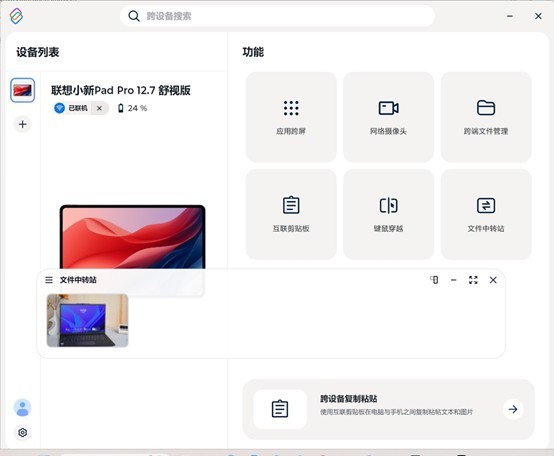This screenshot has height=456, width=554.
Task: Click the battery 24 % indicator
Action: pyautogui.click(x=132, y=108)
